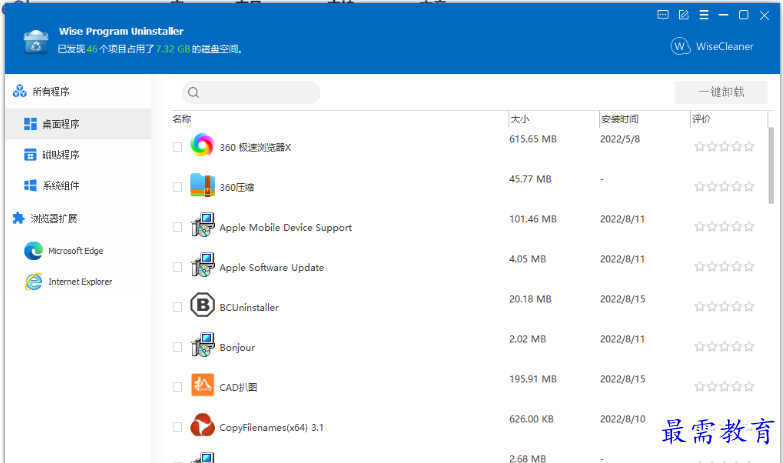Open the hamburger menu in title bar
Screen dimensions: 783x463
click(x=704, y=15)
